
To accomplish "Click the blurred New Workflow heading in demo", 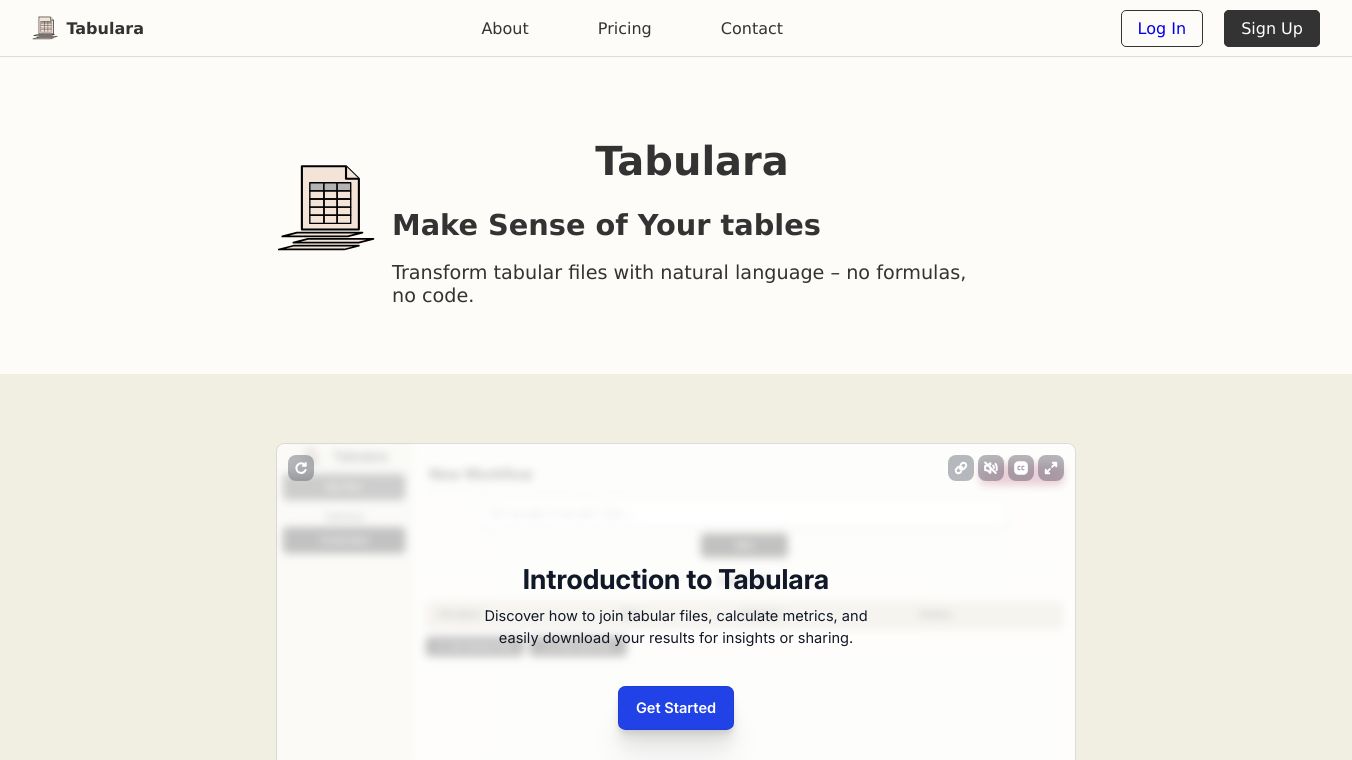I will coord(480,474).
